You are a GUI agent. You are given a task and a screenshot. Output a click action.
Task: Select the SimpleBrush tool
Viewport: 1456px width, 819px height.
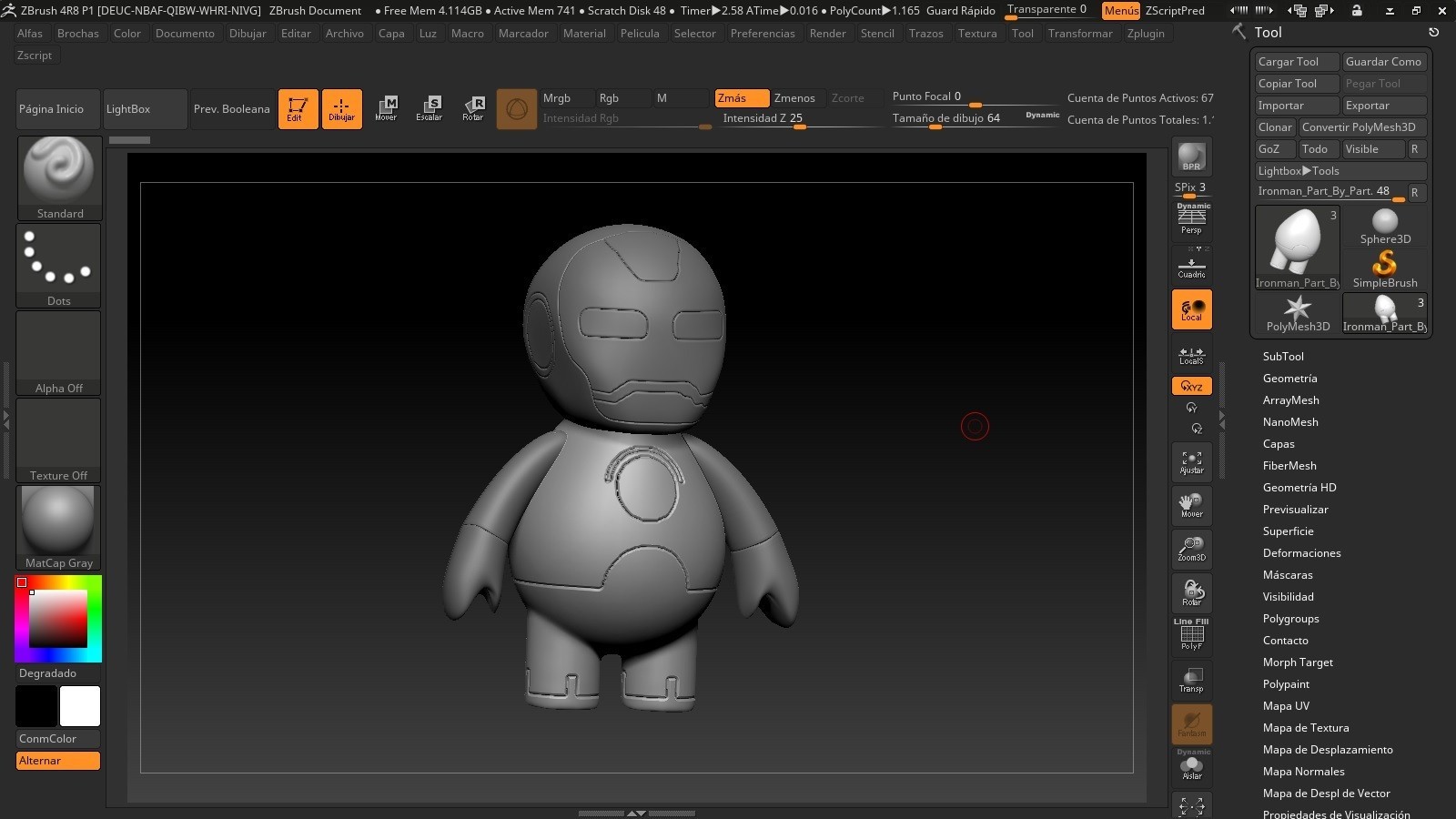click(x=1384, y=269)
